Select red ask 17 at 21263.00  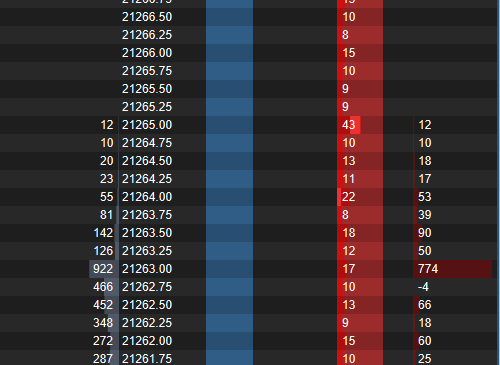click(360, 269)
